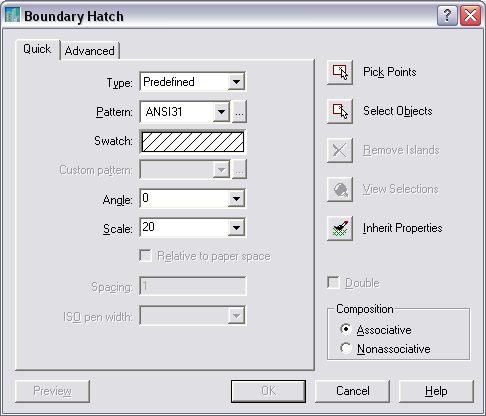Switch to the Advanced tab
The height and width of the screenshot is (416, 486).
90,51
